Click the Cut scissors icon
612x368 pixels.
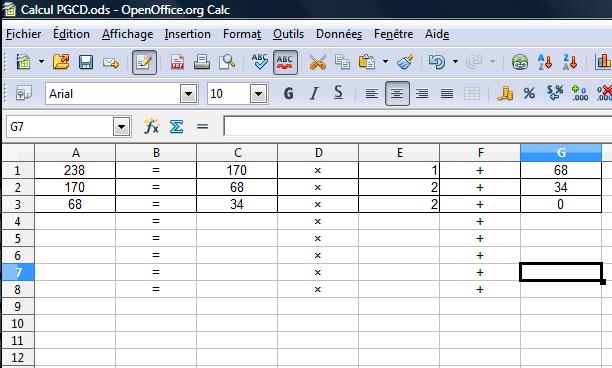318,62
